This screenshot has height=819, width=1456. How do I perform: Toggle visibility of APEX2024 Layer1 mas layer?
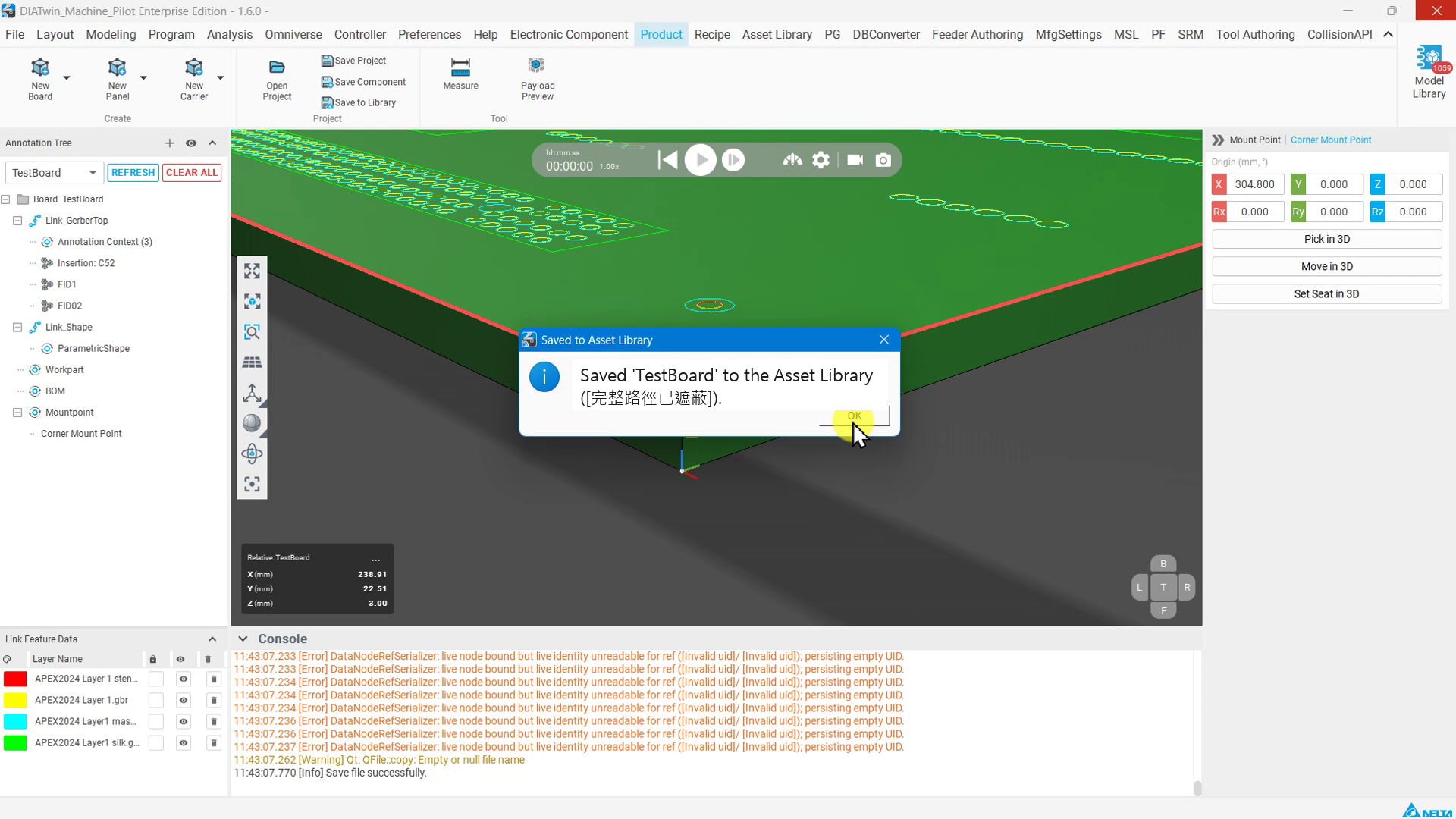click(x=183, y=722)
